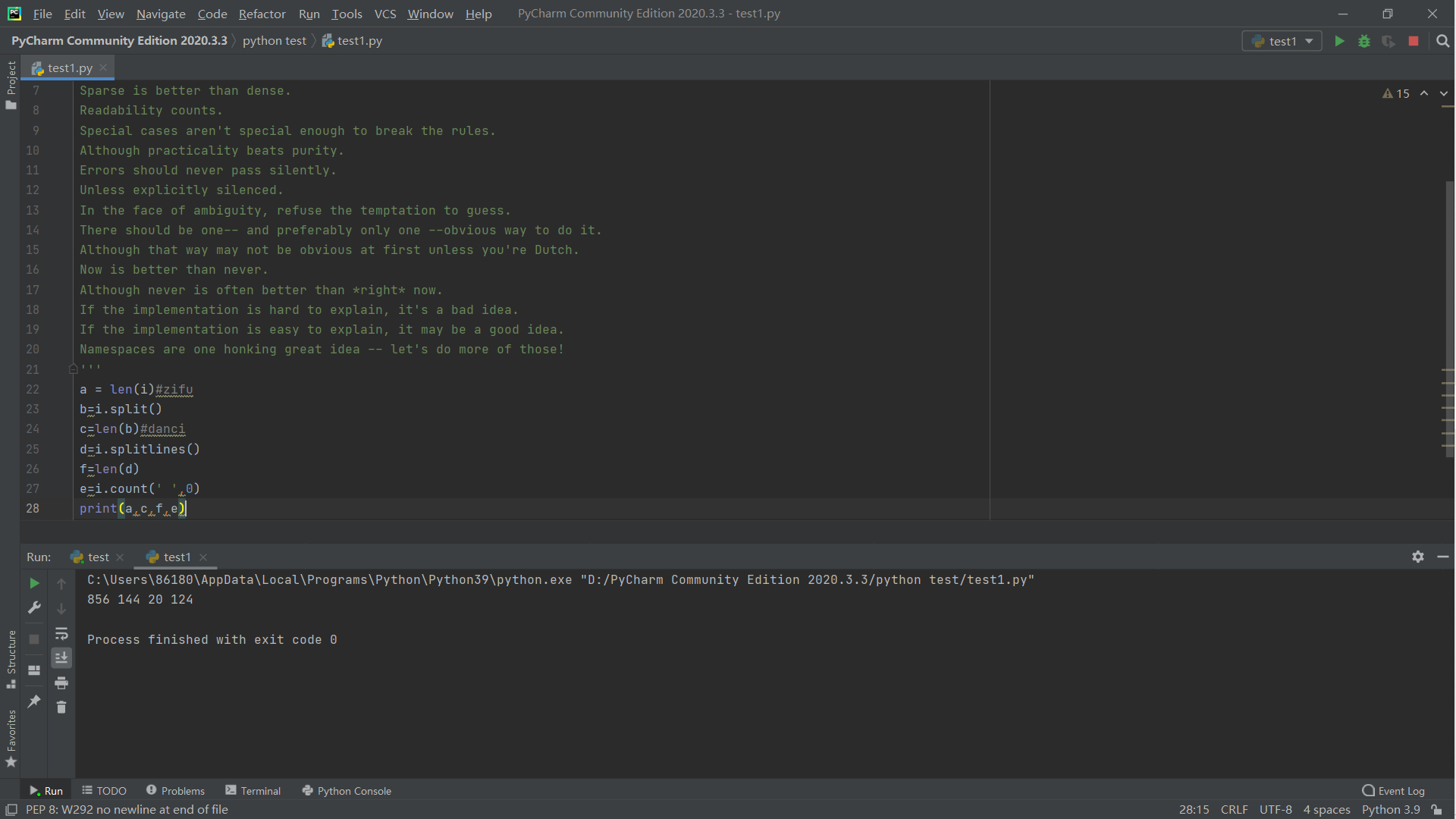Rerun test1 in the Run panel
The image size is (1456, 819).
(x=34, y=583)
